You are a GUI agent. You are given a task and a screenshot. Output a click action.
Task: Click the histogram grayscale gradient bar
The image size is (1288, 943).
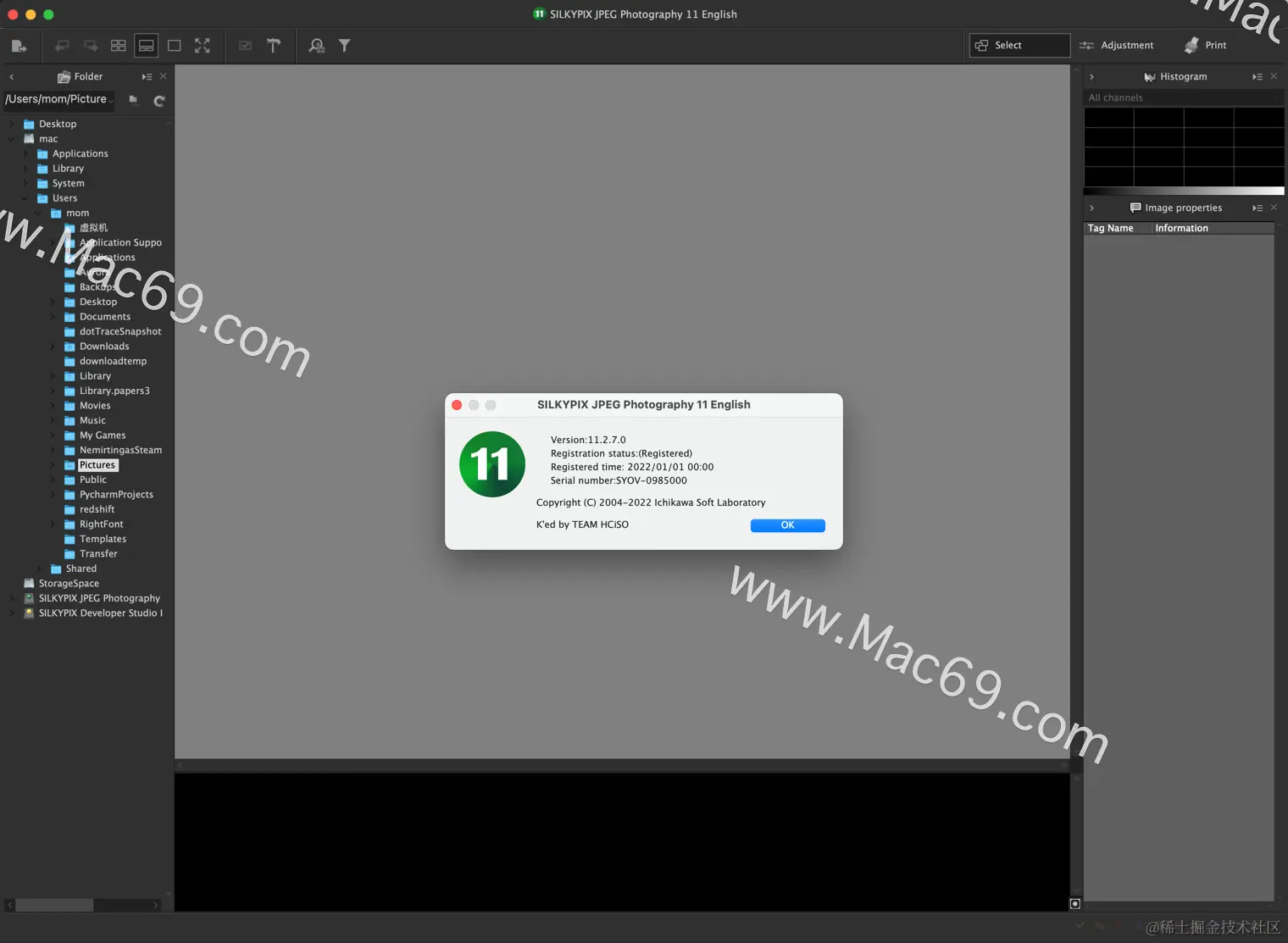click(x=1184, y=191)
